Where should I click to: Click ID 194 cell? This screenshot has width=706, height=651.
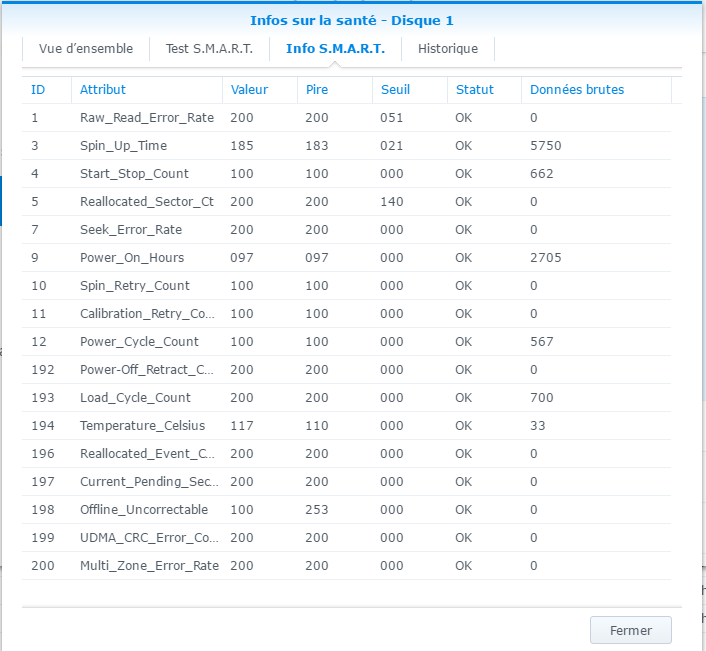tap(43, 425)
